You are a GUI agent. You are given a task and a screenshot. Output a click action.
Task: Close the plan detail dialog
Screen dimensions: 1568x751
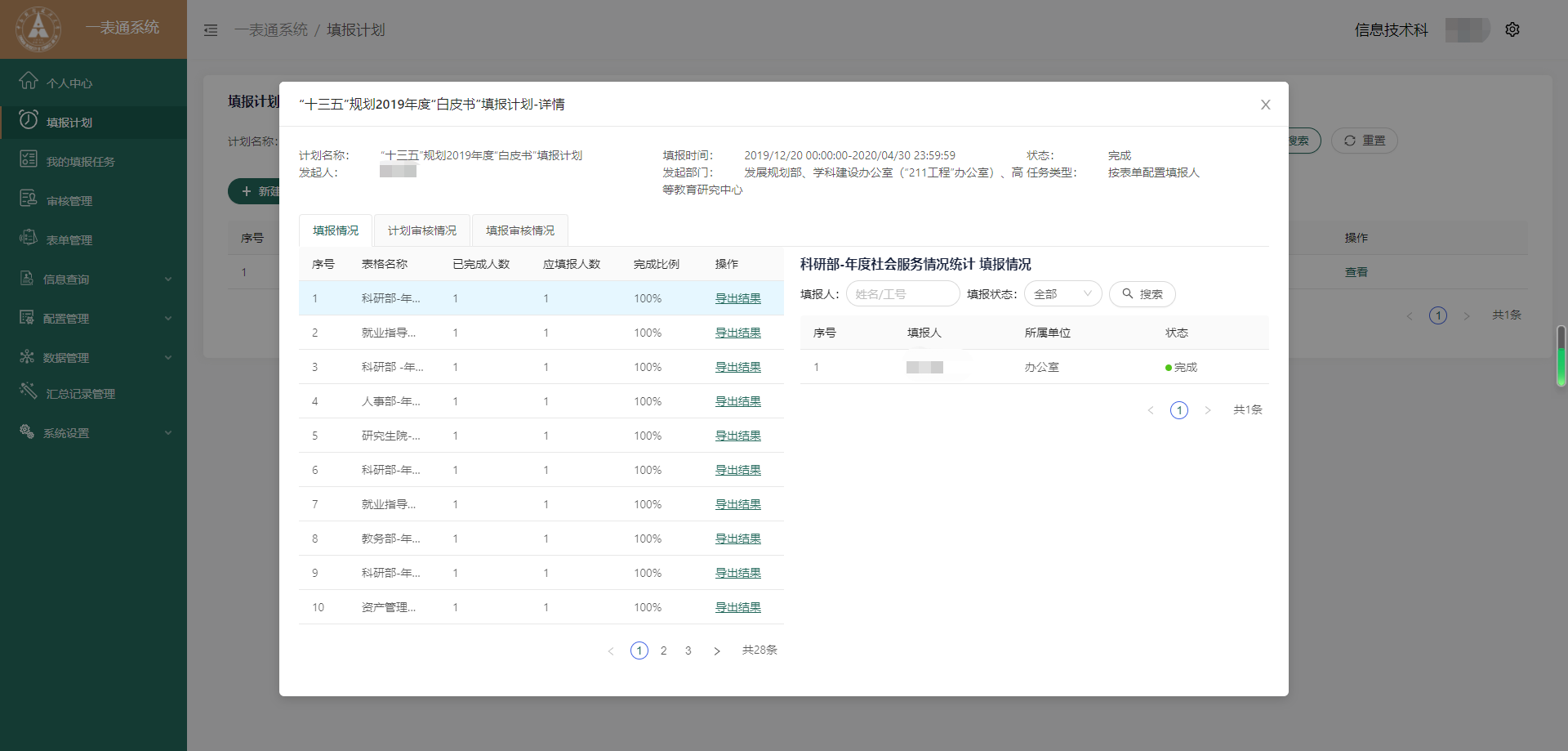click(x=1265, y=105)
